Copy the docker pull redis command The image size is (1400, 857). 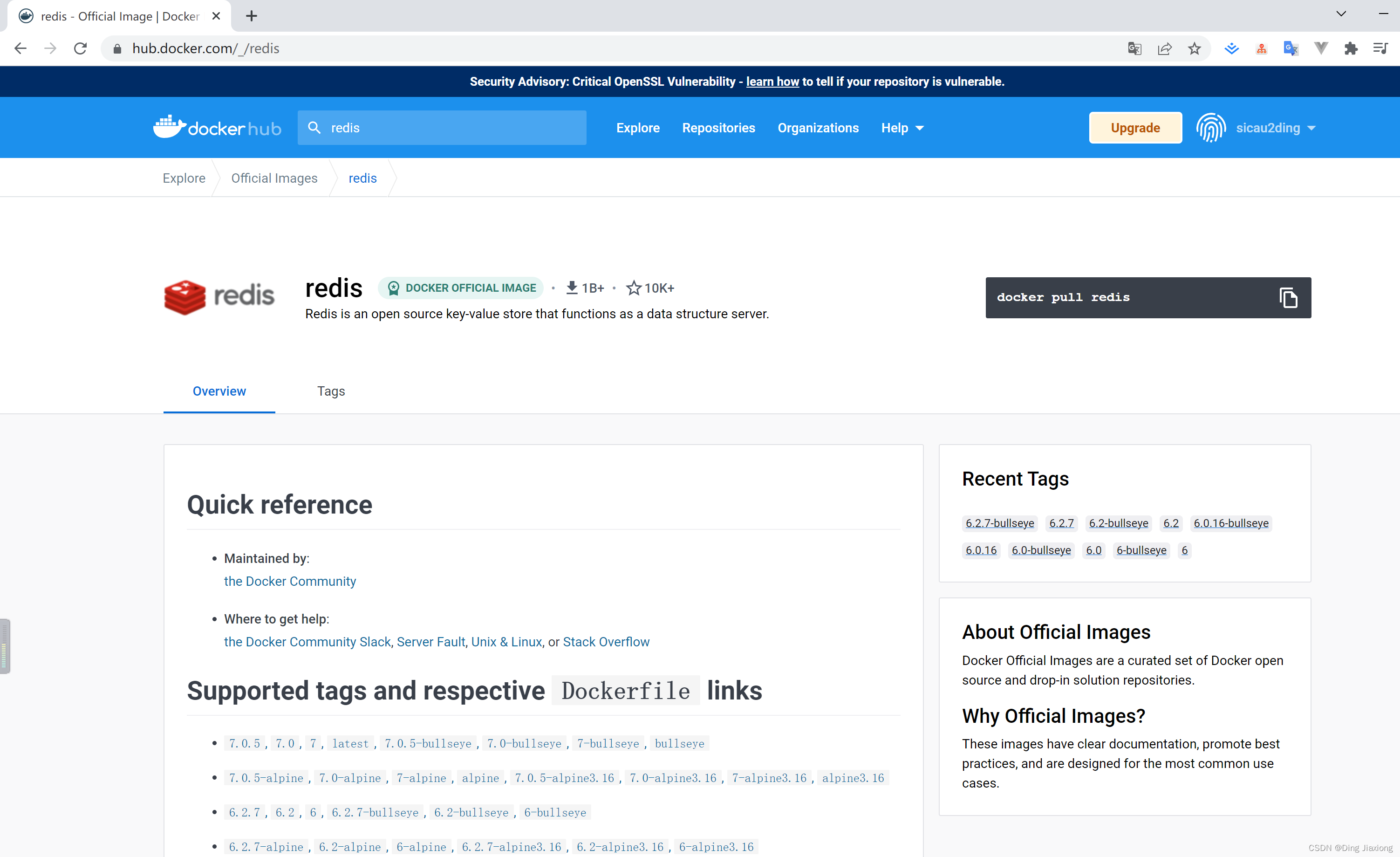[1288, 298]
